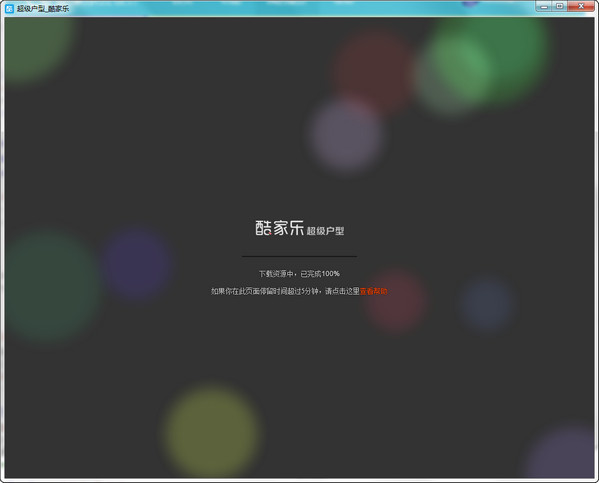Click the dark blue blurred circle on right
Viewport: 599px width, 483px height.
click(486, 305)
